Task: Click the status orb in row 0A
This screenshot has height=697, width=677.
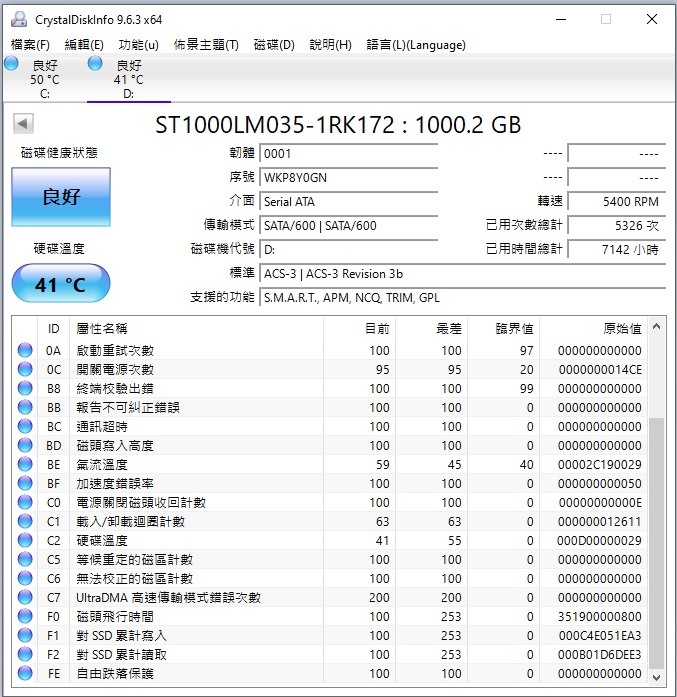Action: (25, 350)
